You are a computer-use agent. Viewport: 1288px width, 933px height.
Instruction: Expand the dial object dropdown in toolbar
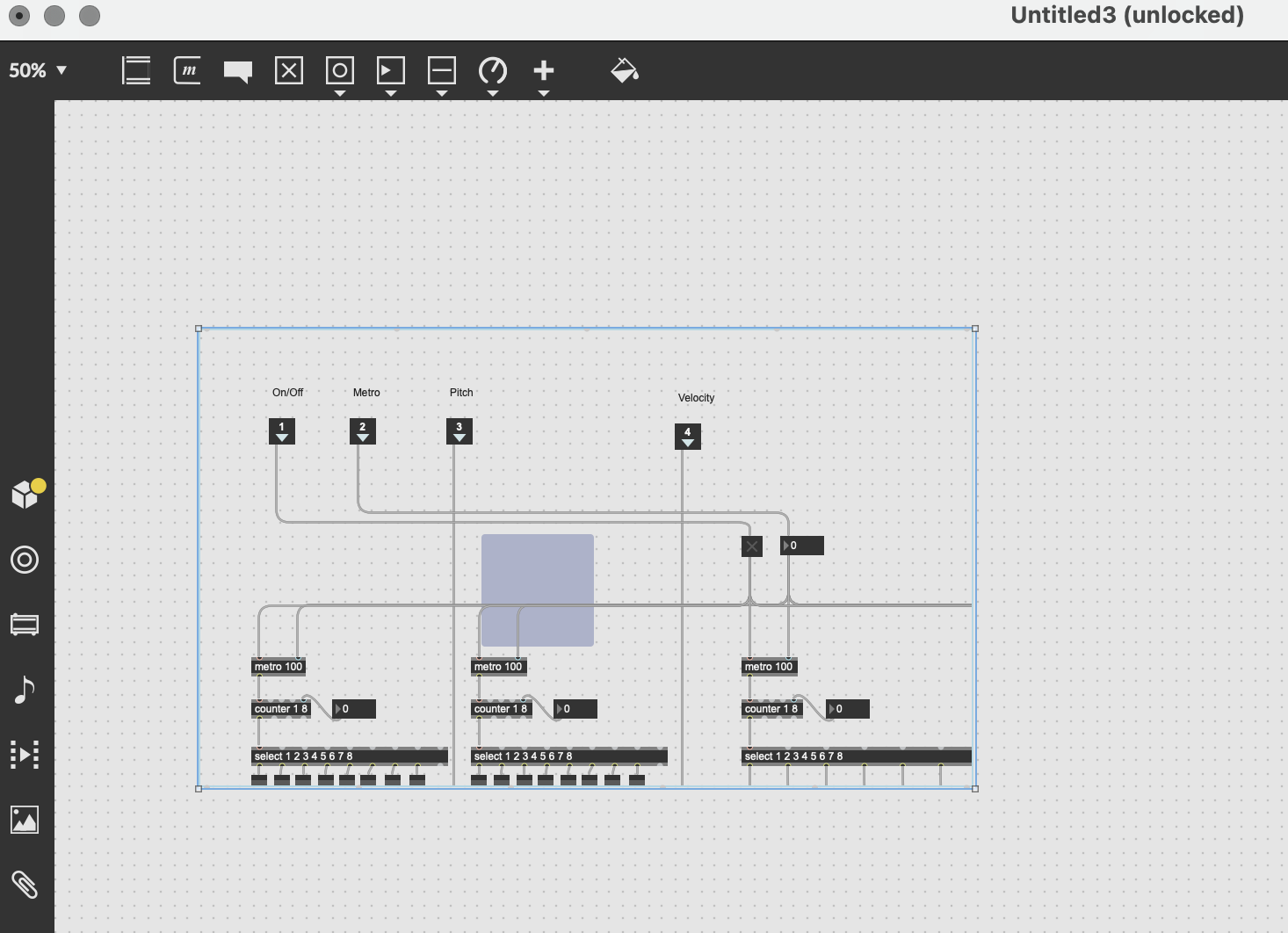(493, 92)
